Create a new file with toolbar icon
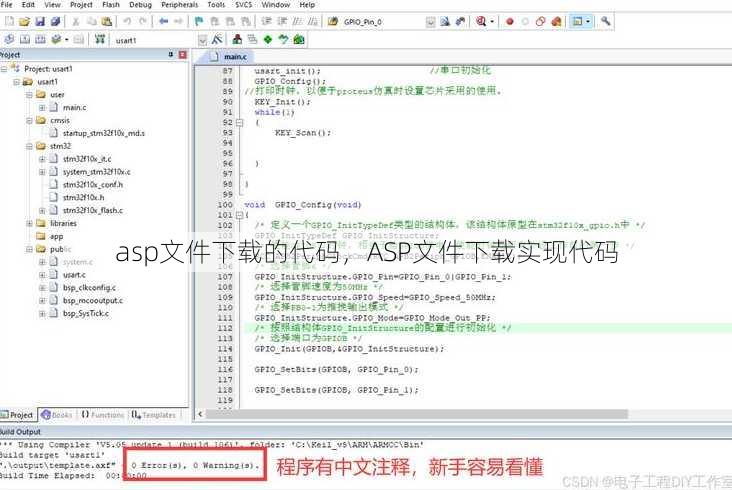 point(9,21)
